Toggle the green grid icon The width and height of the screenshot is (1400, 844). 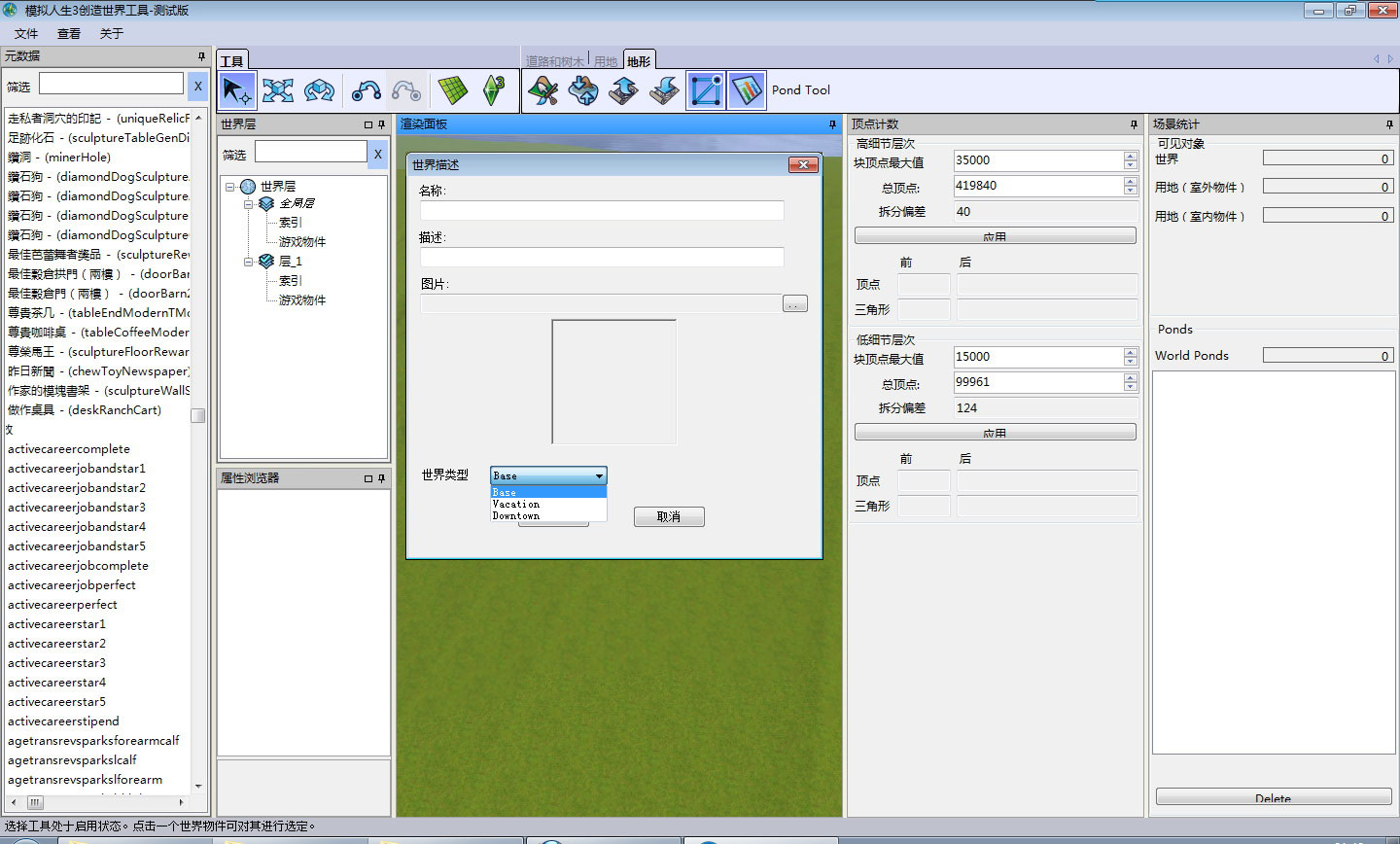point(452,90)
